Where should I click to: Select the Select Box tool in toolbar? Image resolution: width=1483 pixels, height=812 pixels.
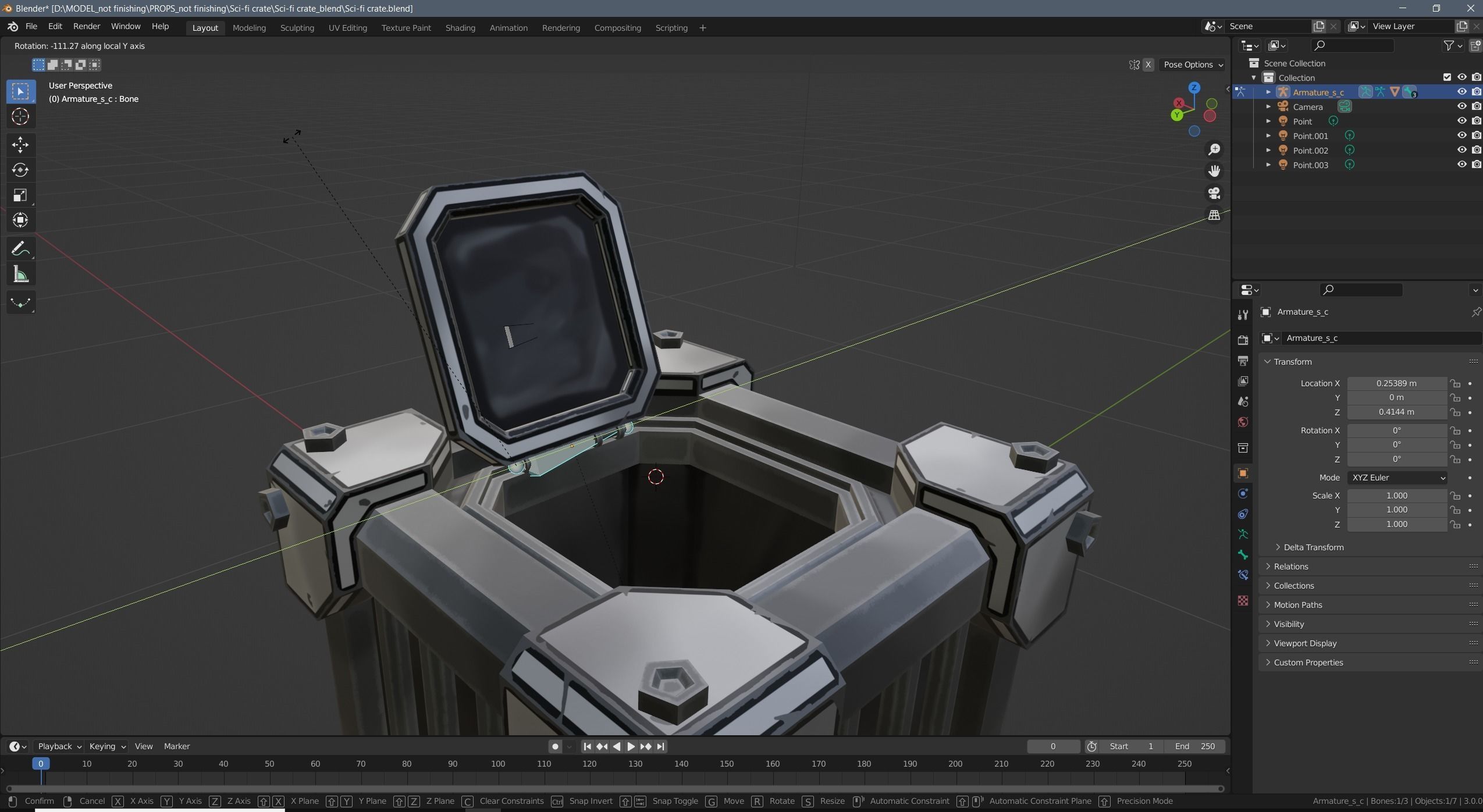coord(20,91)
